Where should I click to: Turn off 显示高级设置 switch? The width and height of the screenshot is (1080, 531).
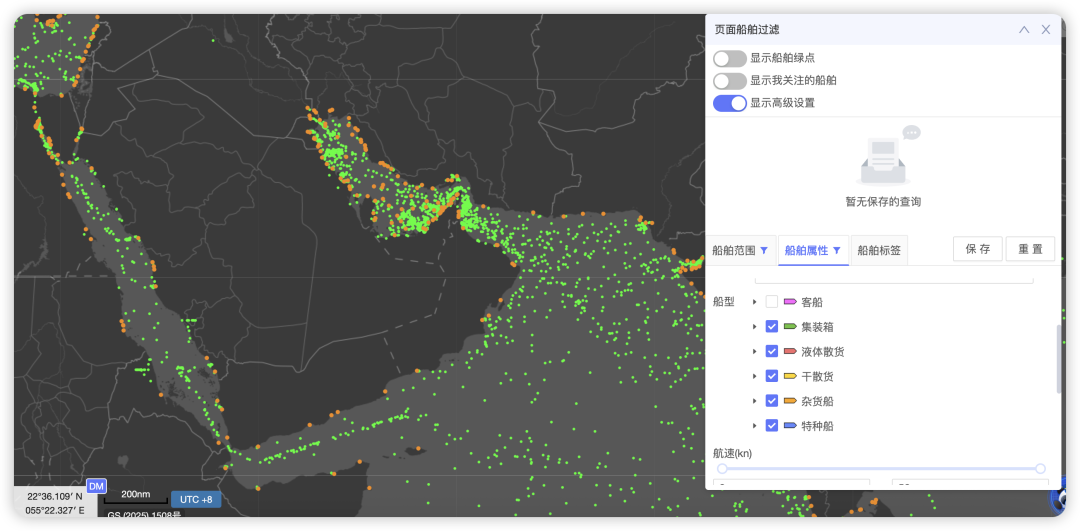click(730, 103)
